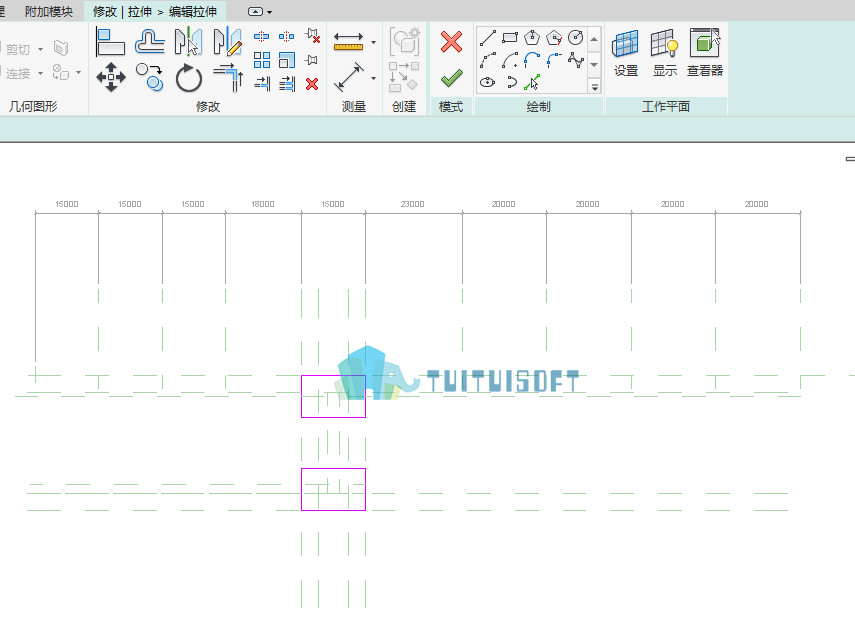
Task: Select the Offset tool
Action: (150, 43)
